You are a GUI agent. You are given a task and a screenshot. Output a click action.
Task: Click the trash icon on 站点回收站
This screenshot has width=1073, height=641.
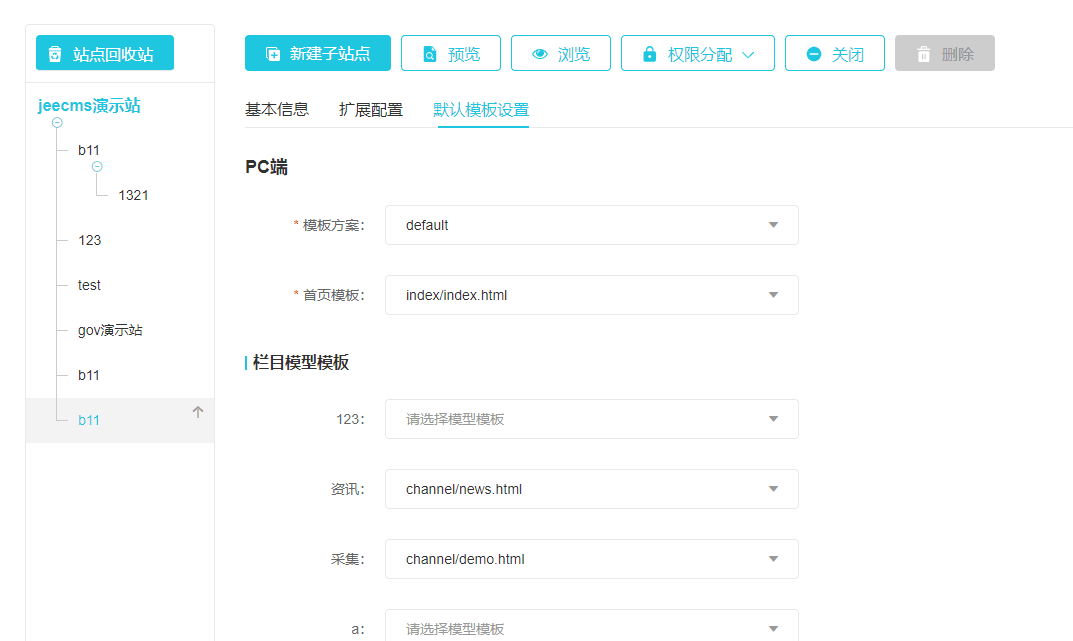coord(55,54)
